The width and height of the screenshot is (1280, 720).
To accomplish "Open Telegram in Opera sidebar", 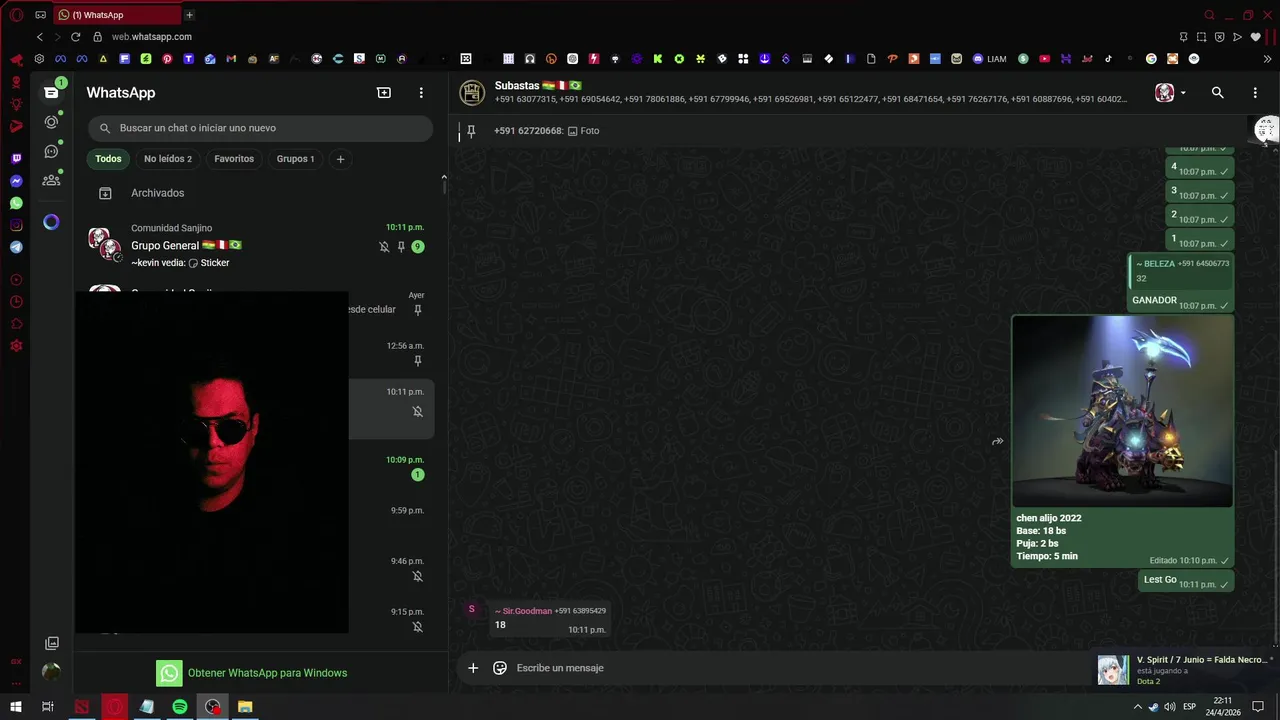I will (16, 247).
